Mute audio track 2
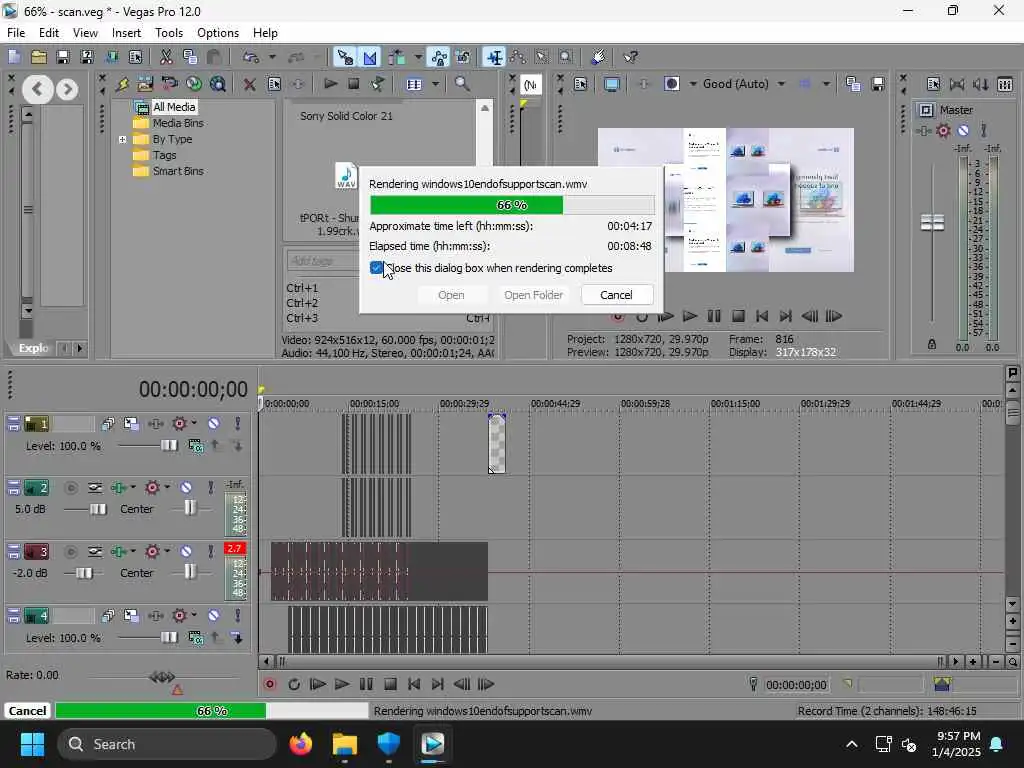 point(186,487)
